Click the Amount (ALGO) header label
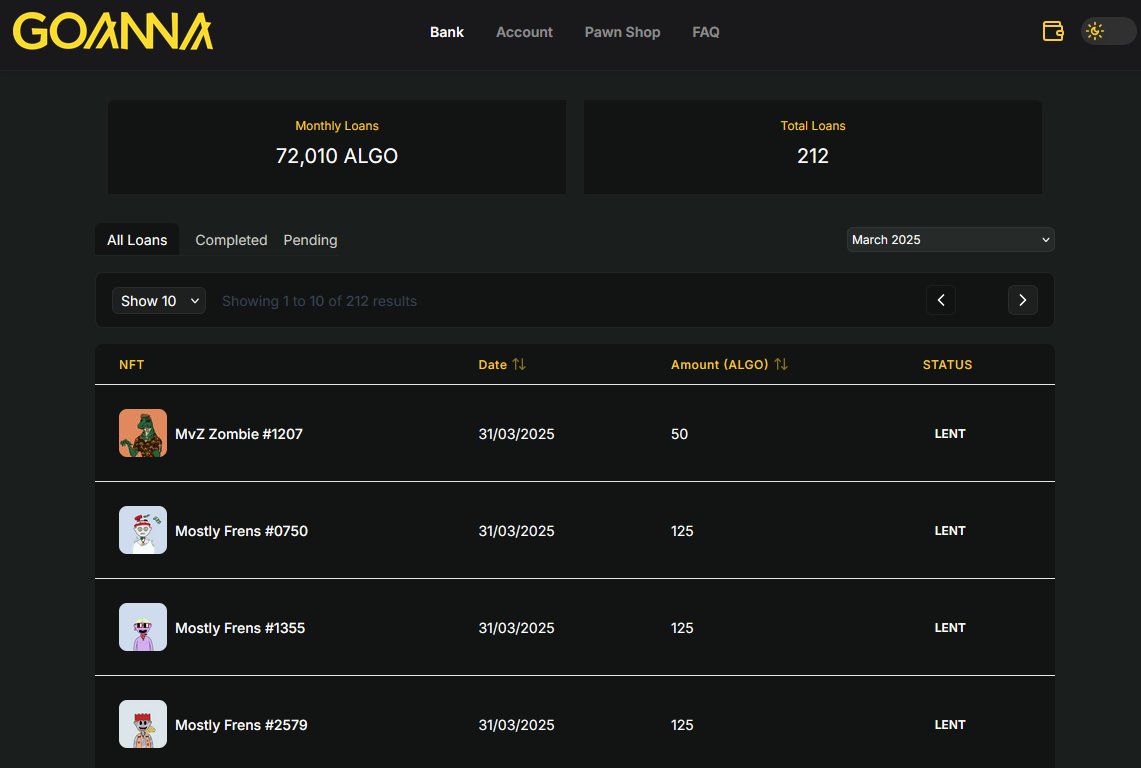 [720, 364]
